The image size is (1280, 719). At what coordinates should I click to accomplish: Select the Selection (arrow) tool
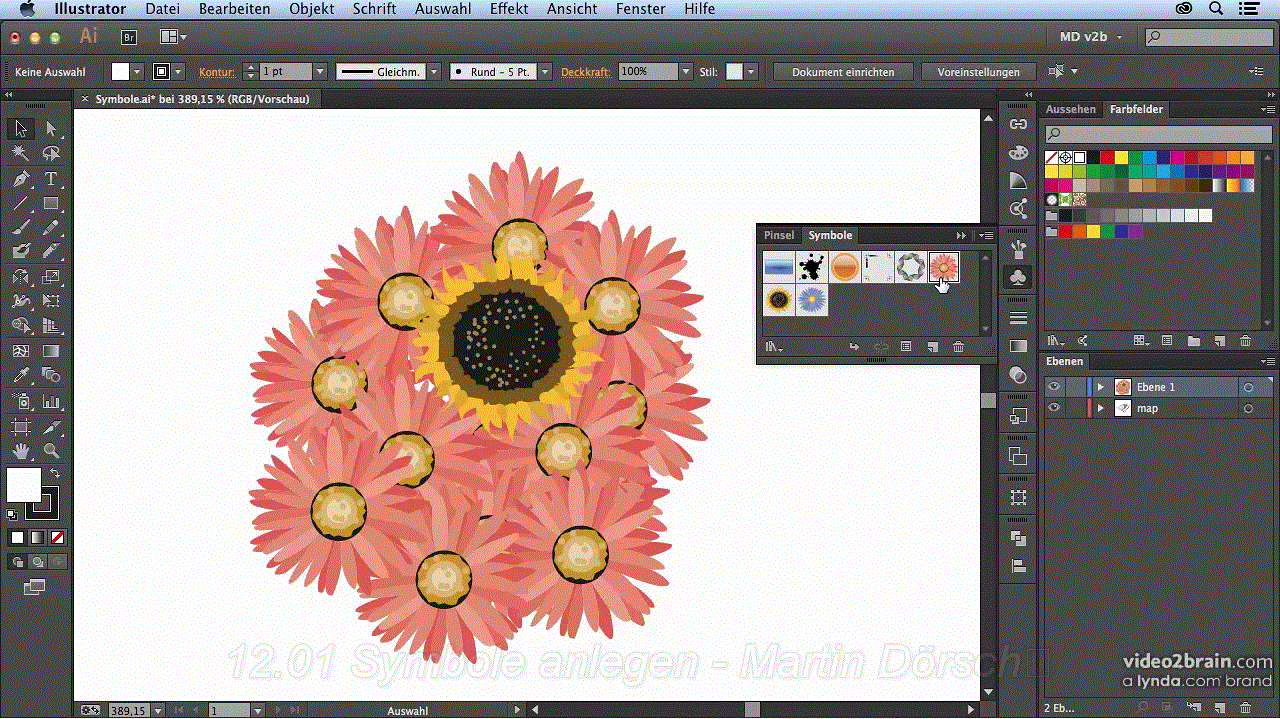pos(21,129)
